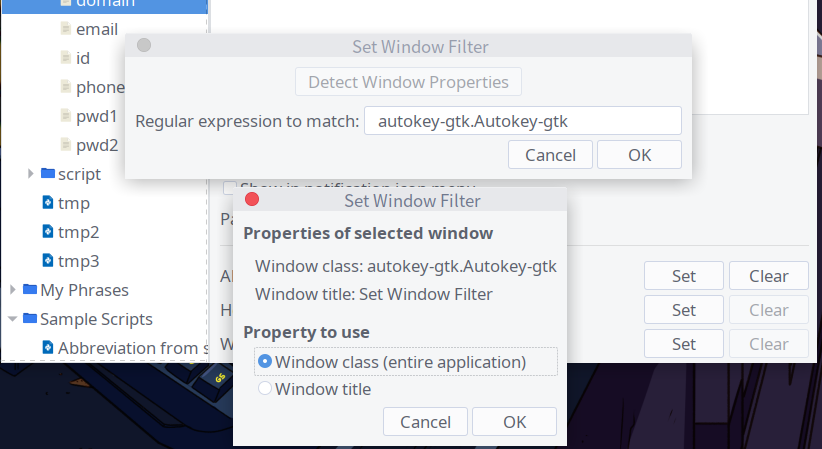Image resolution: width=822 pixels, height=449 pixels.
Task: Expand the script folder arrow
Action: coord(31,174)
